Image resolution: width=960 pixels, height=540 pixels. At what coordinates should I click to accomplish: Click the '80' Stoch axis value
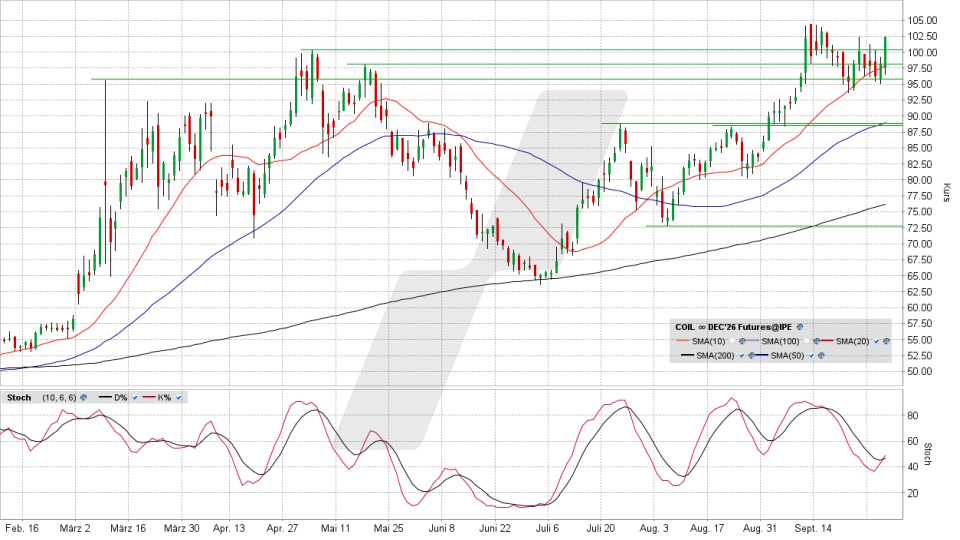coord(912,415)
